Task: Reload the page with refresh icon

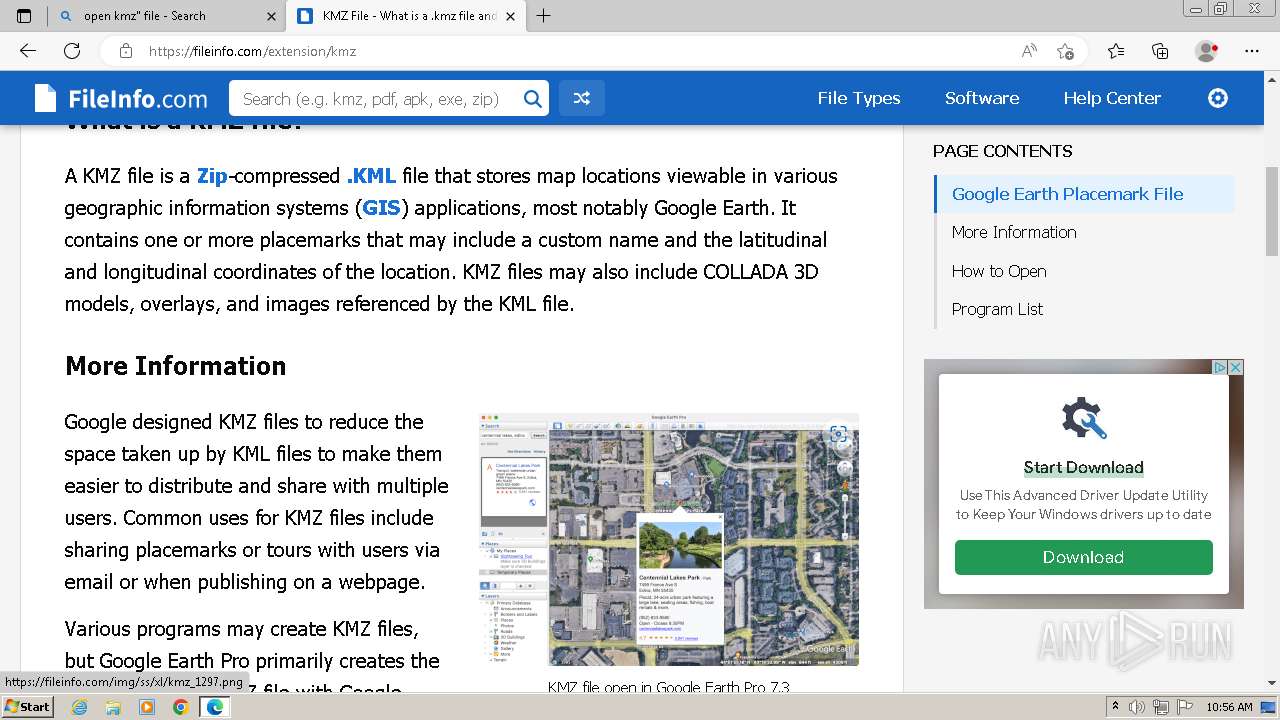Action: [72, 51]
